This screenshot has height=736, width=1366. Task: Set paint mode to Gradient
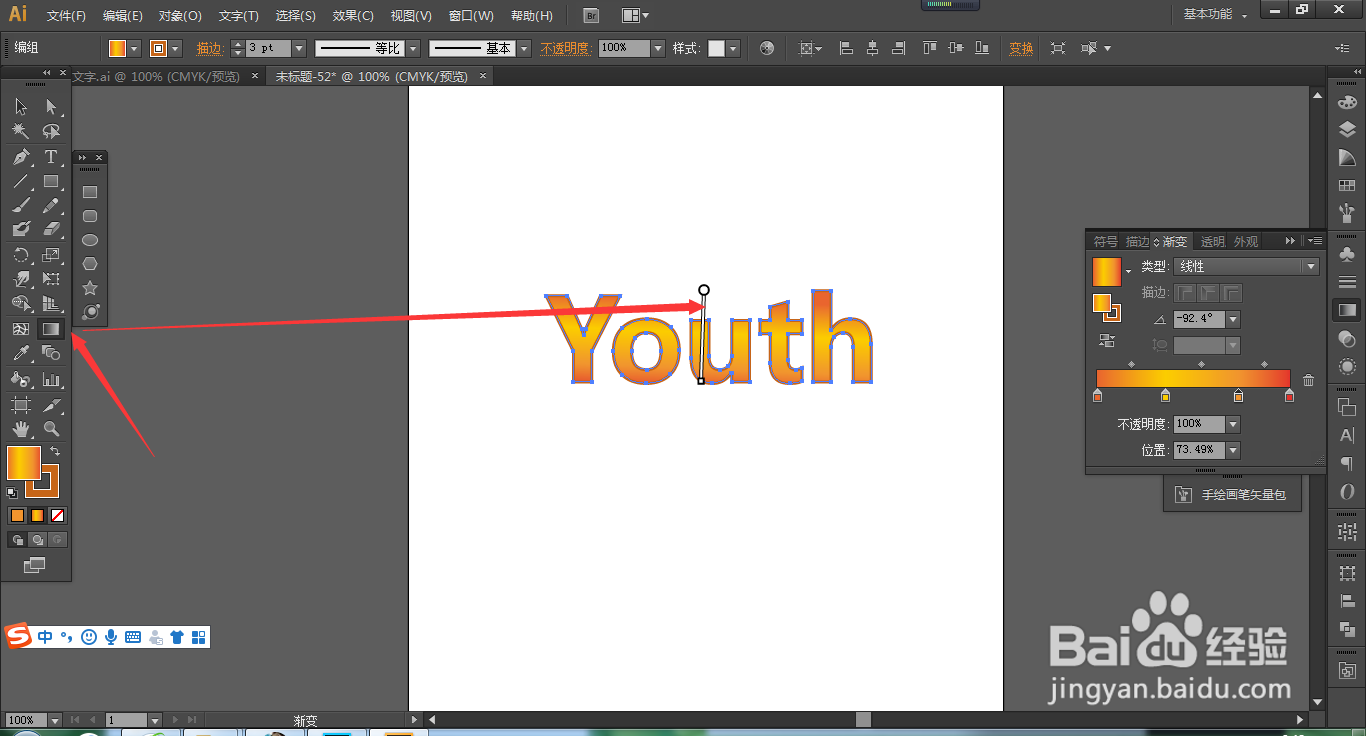pyautogui.click(x=37, y=516)
